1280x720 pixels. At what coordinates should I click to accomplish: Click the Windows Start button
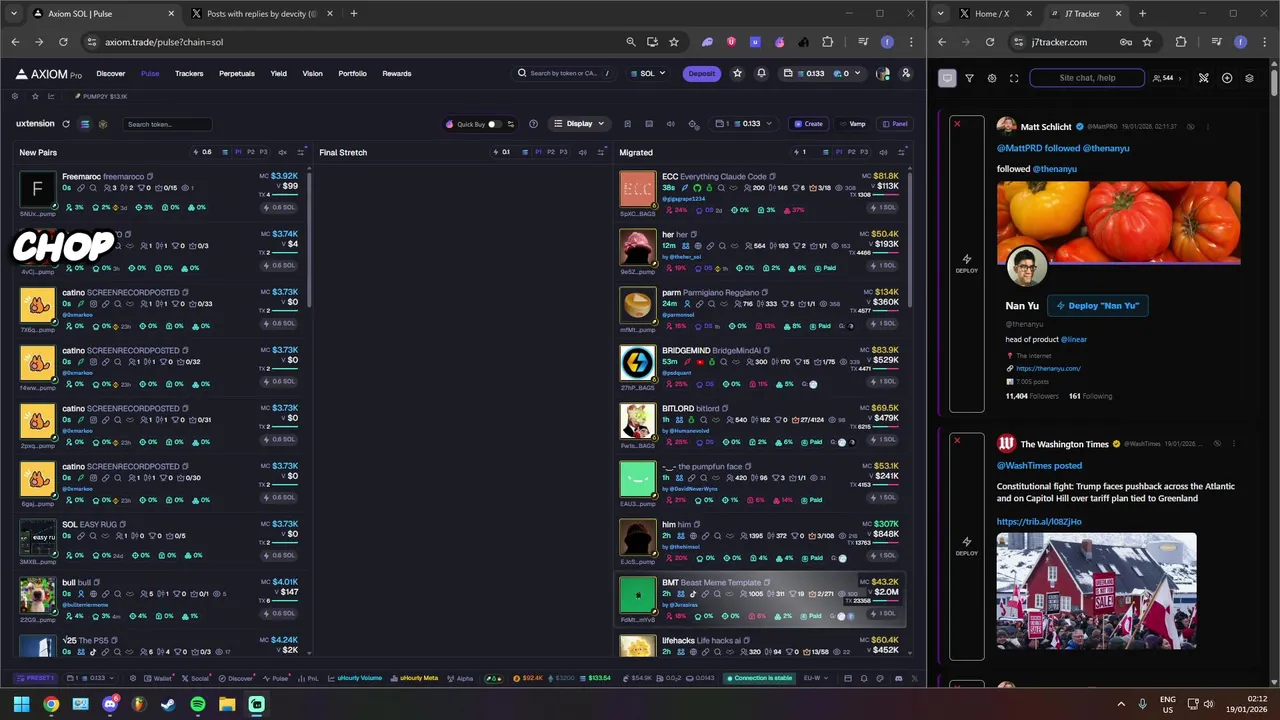click(x=21, y=704)
